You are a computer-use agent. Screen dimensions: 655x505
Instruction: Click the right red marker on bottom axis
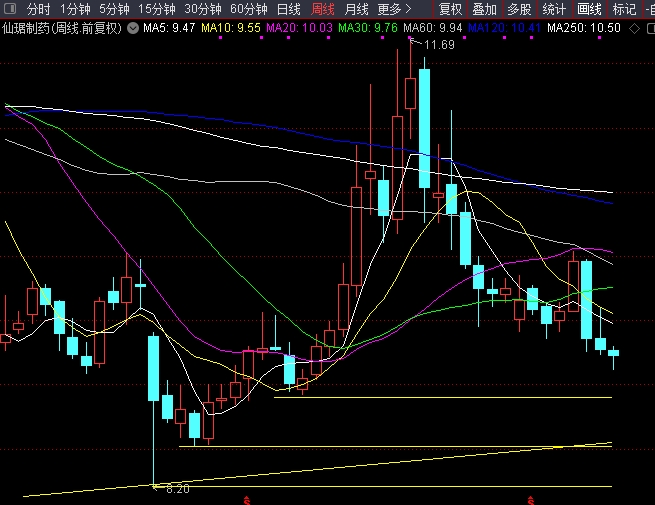click(531, 500)
